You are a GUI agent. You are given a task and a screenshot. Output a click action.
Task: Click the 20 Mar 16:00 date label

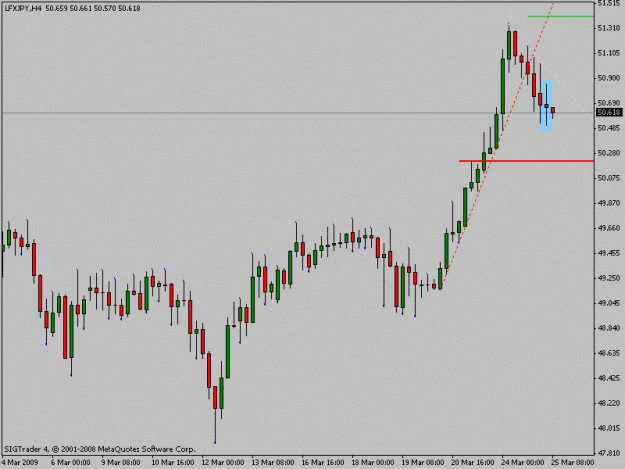(473, 462)
